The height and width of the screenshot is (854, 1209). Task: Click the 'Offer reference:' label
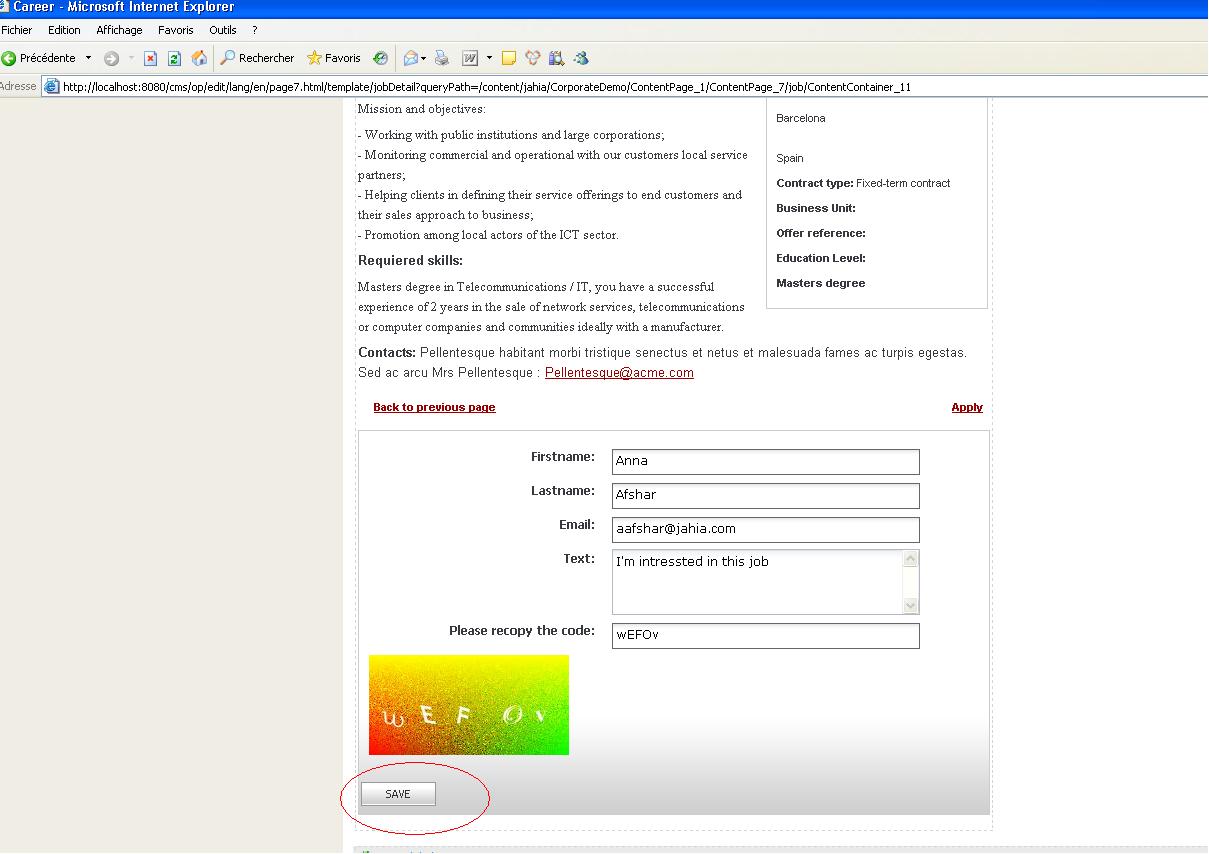[820, 233]
